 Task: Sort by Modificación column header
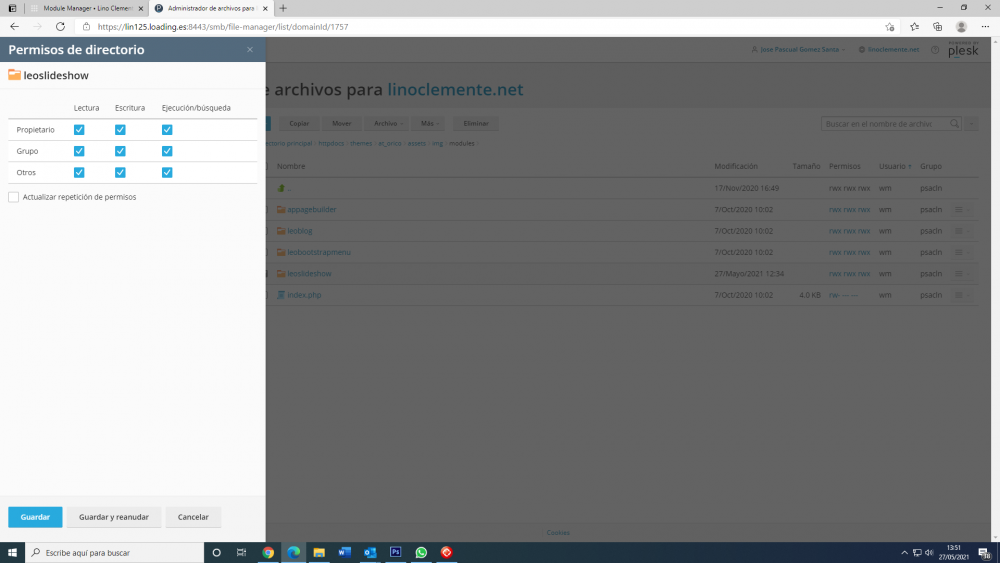[x=736, y=166]
